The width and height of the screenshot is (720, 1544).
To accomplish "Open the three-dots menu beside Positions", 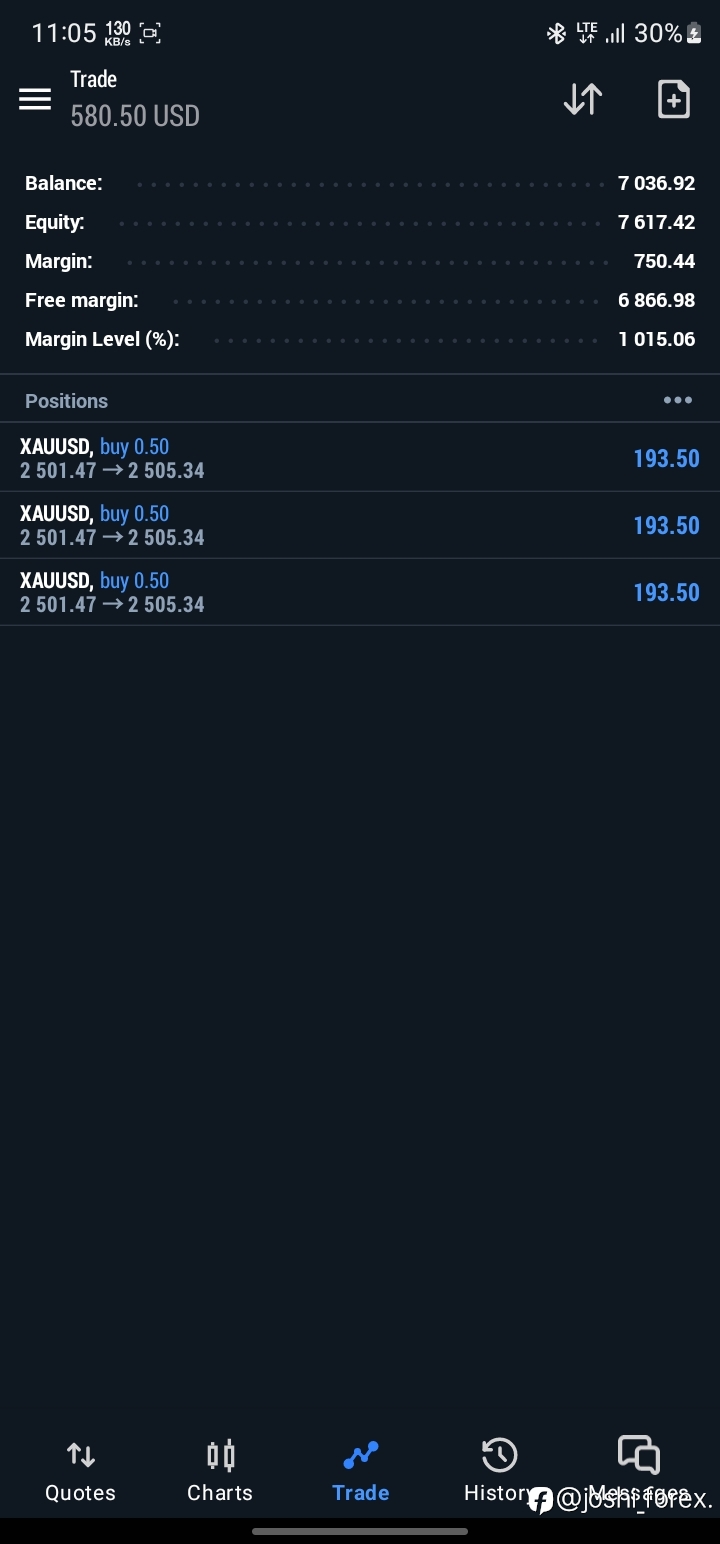I will 678,400.
